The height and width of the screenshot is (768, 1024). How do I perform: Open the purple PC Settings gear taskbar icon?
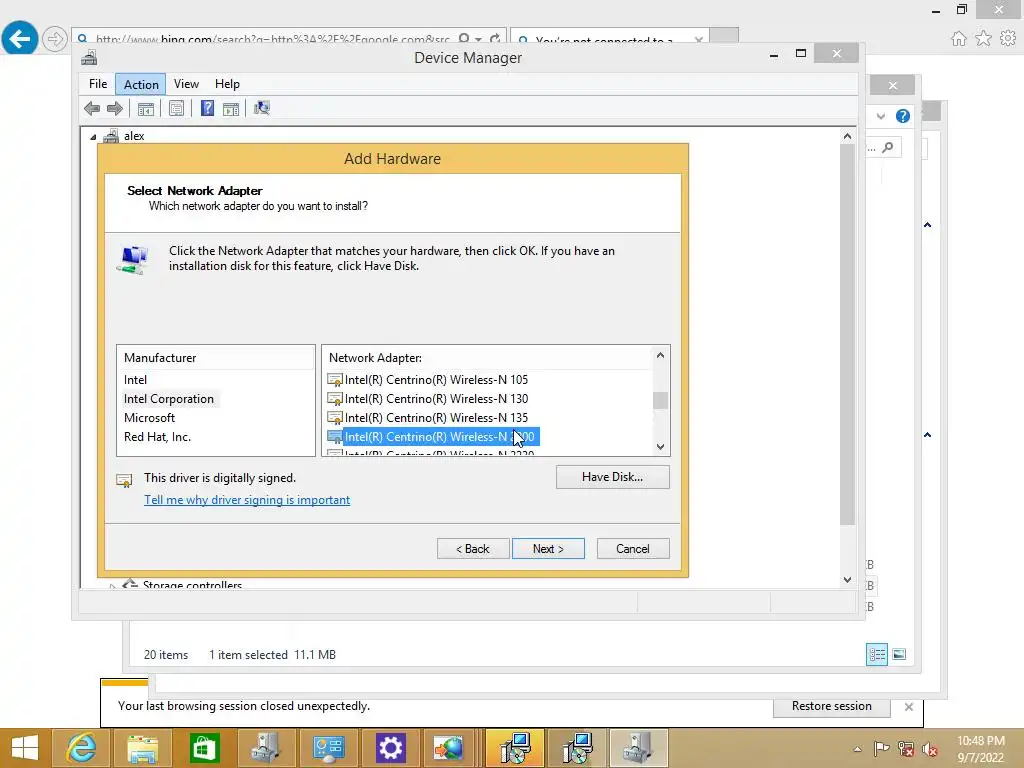390,748
